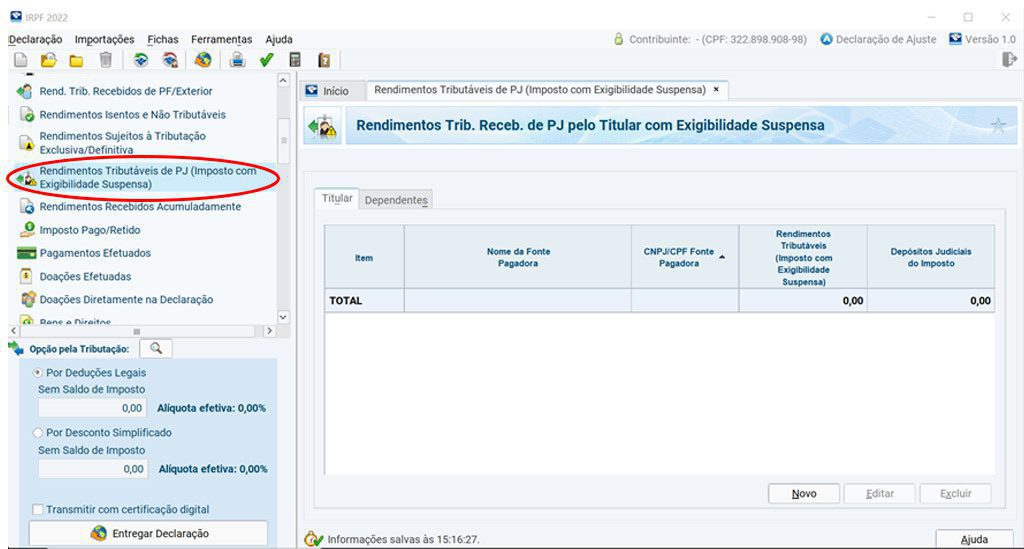Click the save backup copy icon
1024x549 pixels.
140,61
